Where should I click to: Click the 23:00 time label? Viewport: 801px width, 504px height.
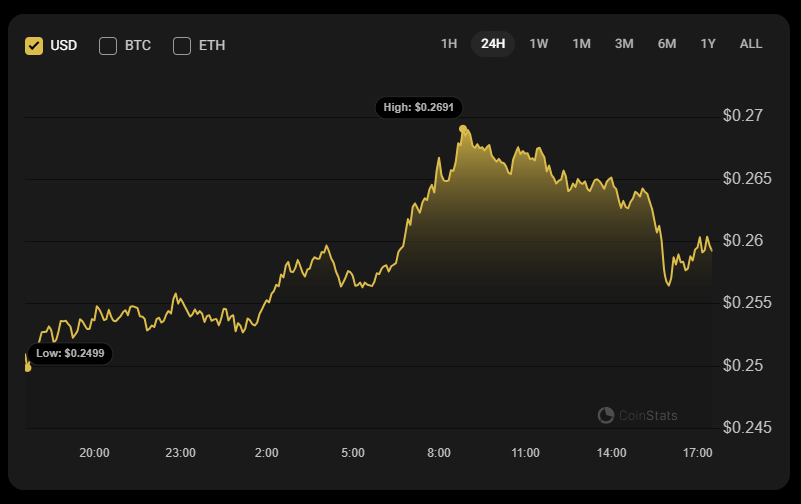(x=180, y=453)
